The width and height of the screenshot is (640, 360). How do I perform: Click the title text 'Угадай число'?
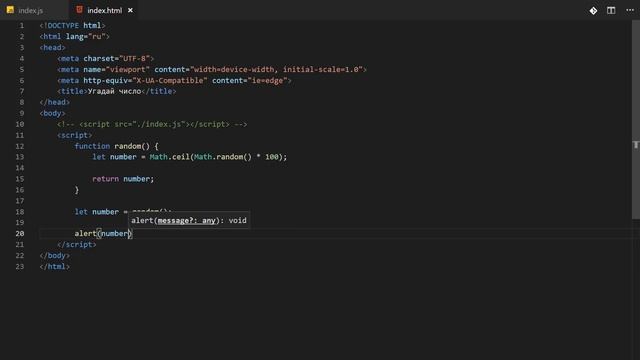pos(115,91)
